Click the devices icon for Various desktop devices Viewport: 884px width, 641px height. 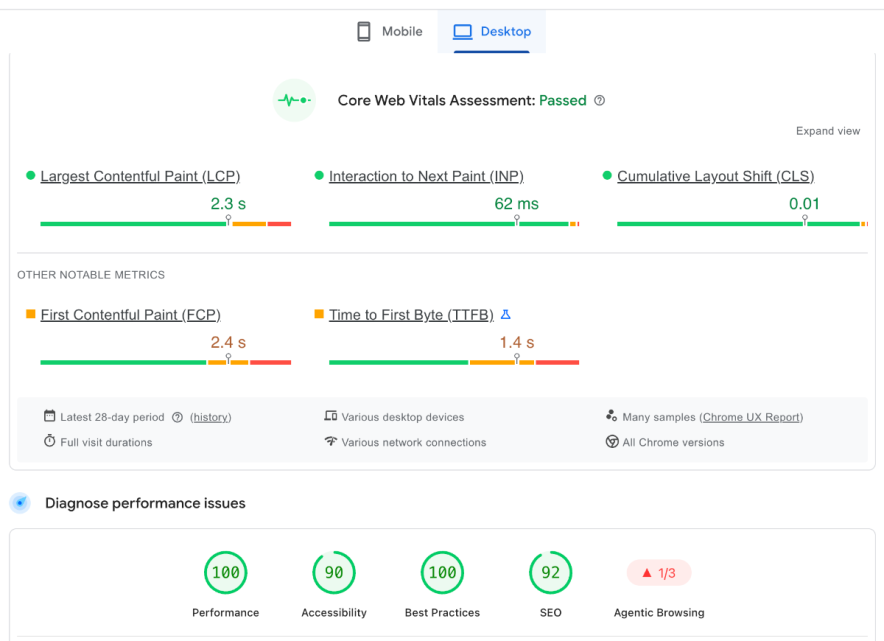point(330,416)
